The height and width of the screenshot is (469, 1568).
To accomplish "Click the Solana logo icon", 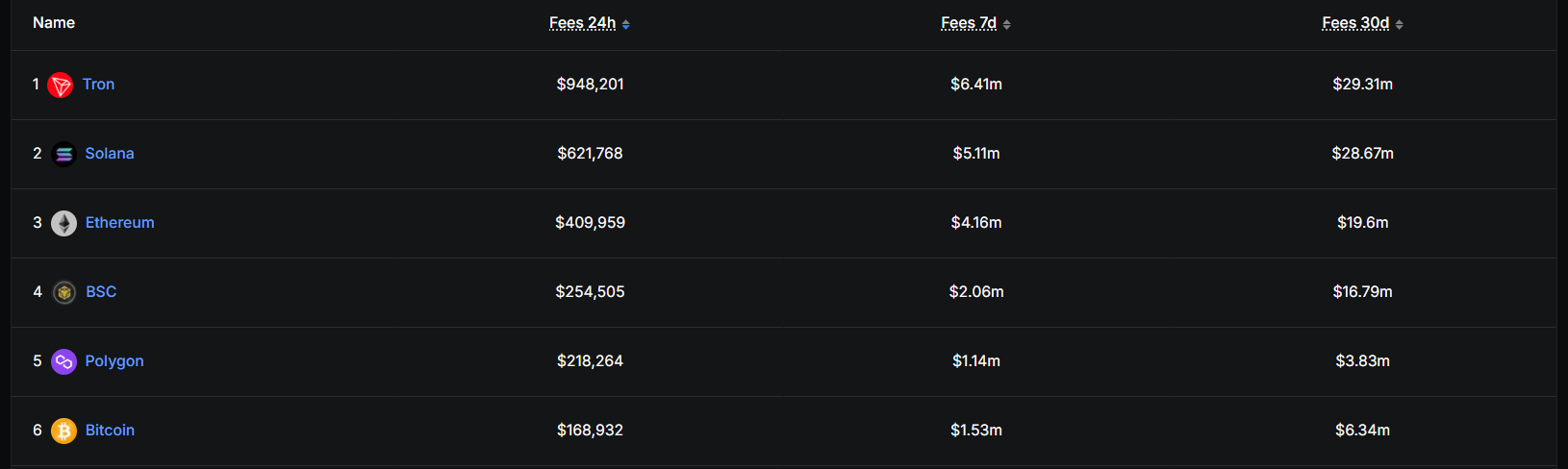I will 63,154.
